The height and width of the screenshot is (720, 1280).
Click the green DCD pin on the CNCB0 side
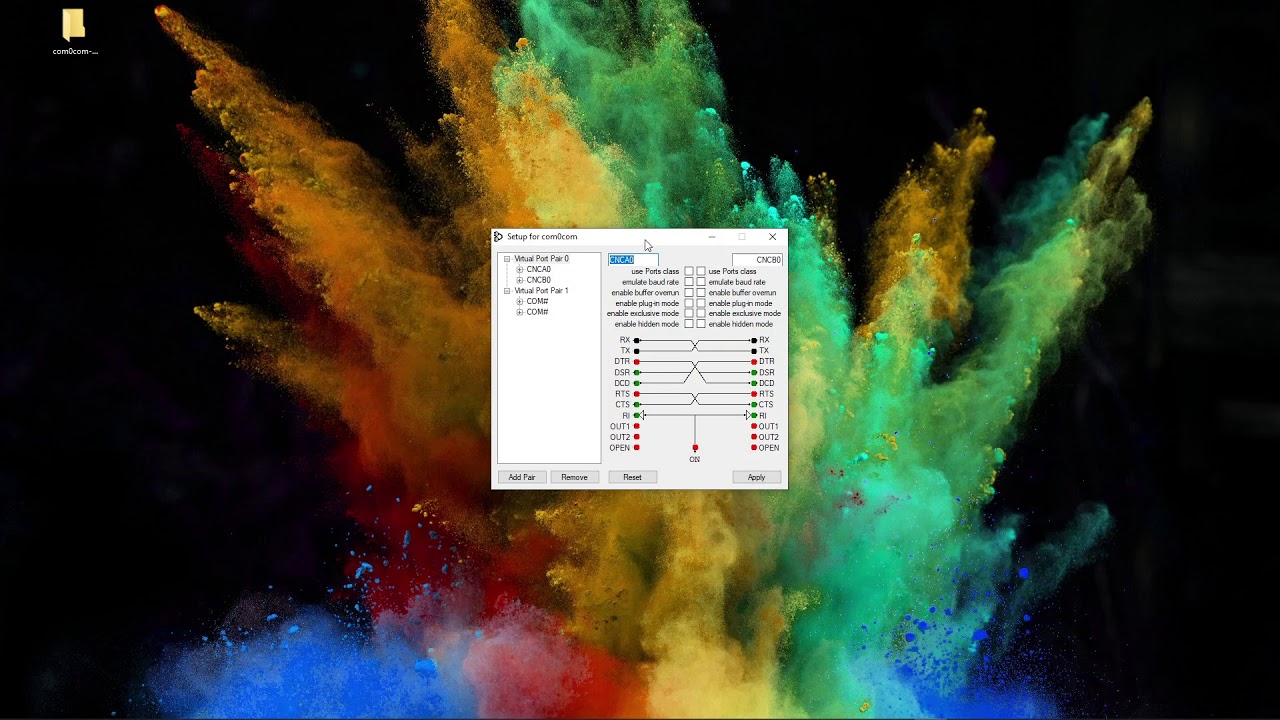[754, 383]
